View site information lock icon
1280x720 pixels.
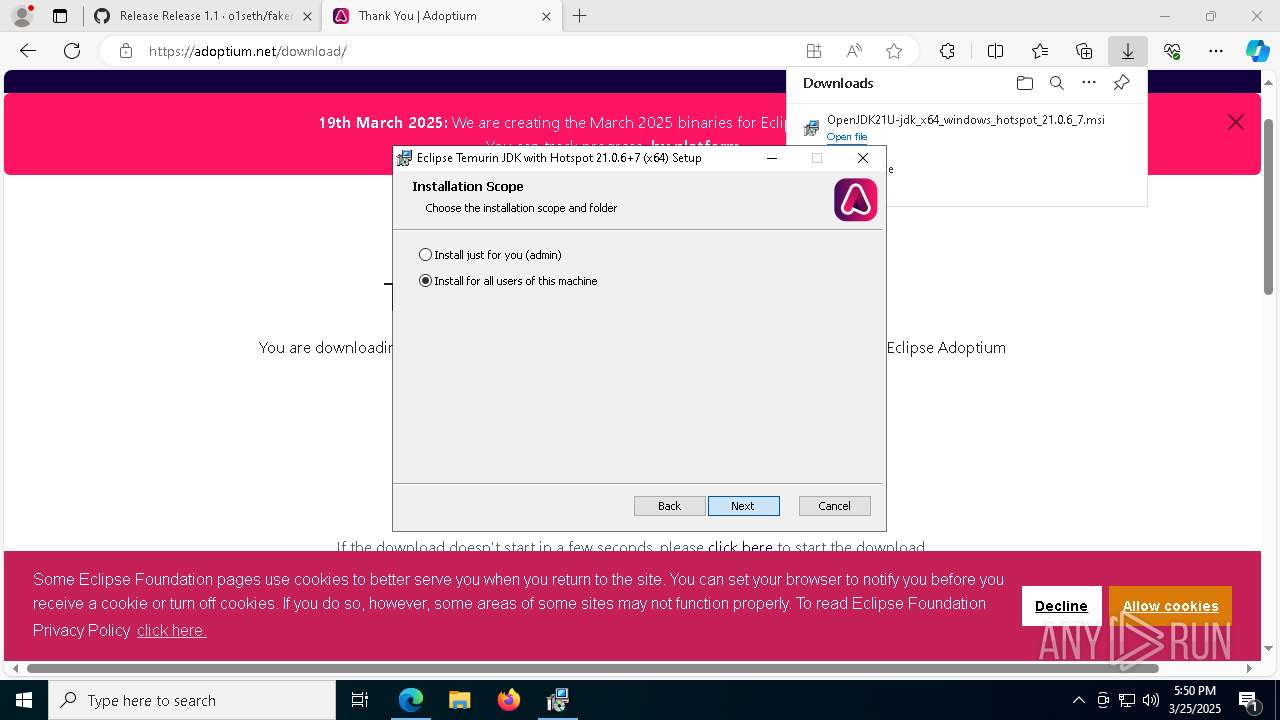click(x=126, y=51)
